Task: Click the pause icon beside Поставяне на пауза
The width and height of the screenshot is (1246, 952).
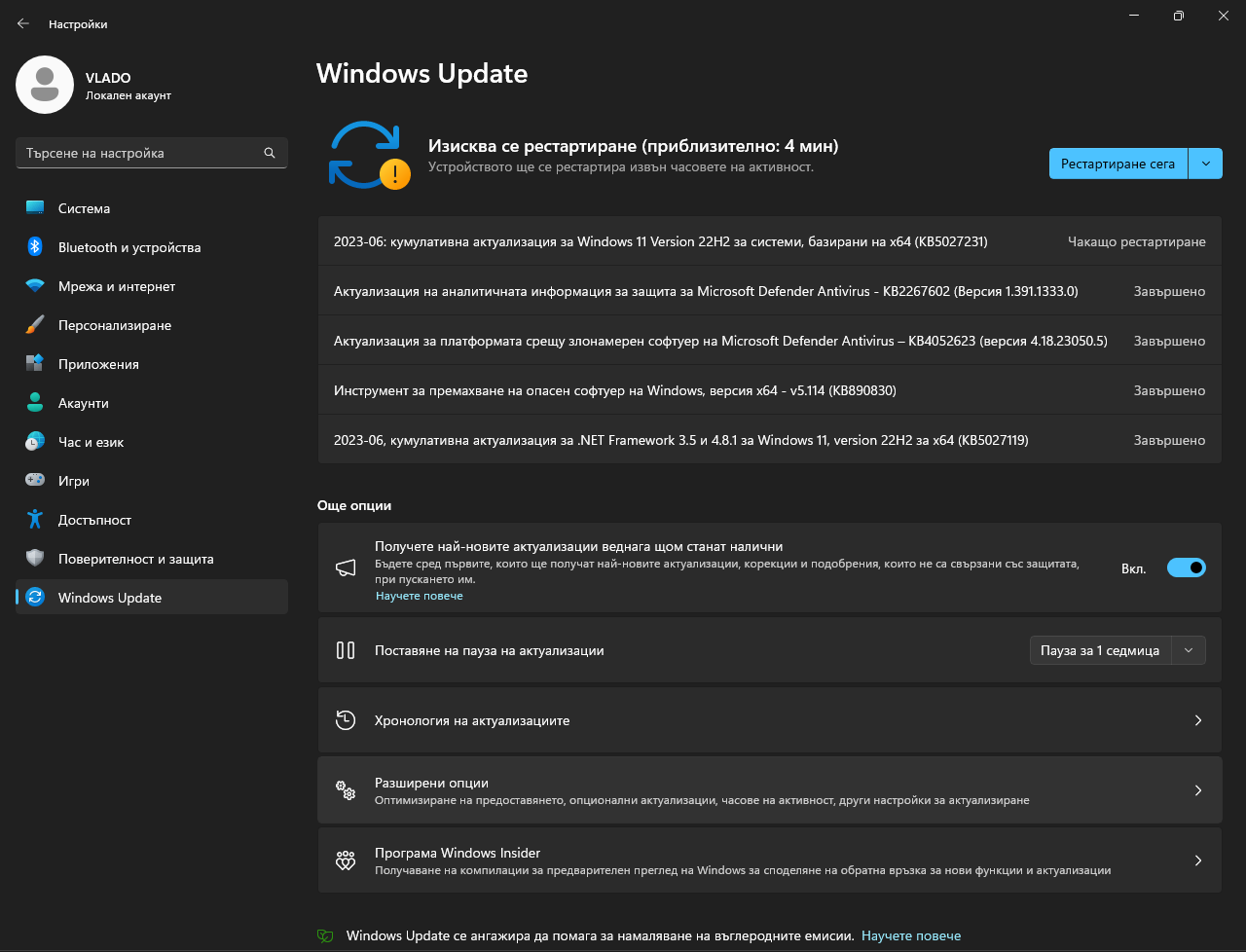Action: (346, 650)
